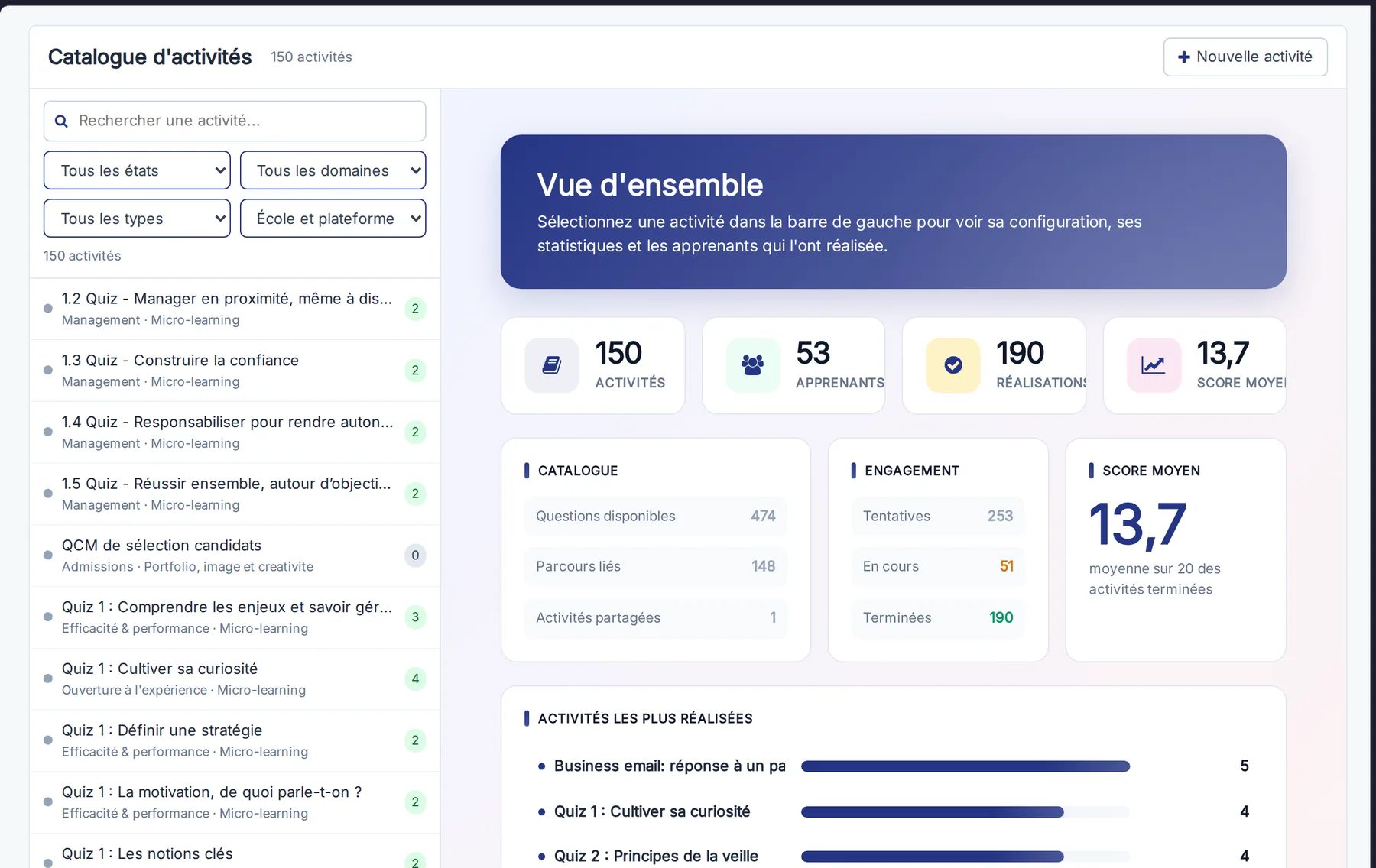Screen dimensions: 1376x868
Task: Select 1.3 Quiz - Construire la confiance
Action: 235,371
